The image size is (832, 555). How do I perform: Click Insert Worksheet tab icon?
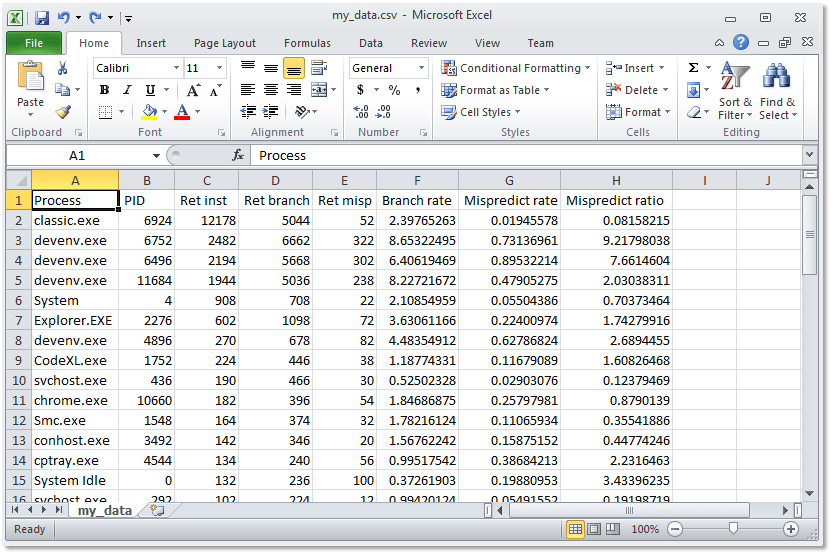point(158,510)
